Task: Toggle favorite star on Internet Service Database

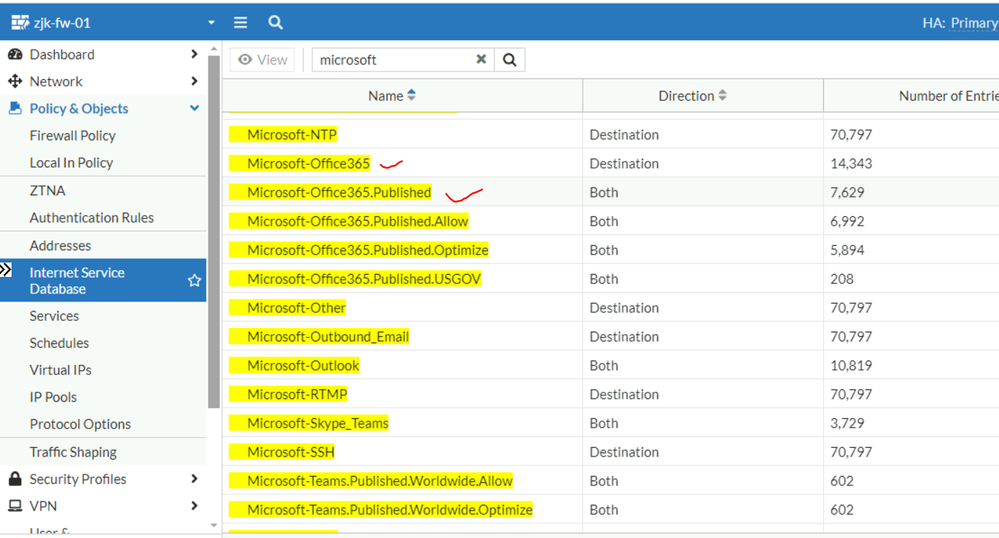Action: click(x=194, y=281)
